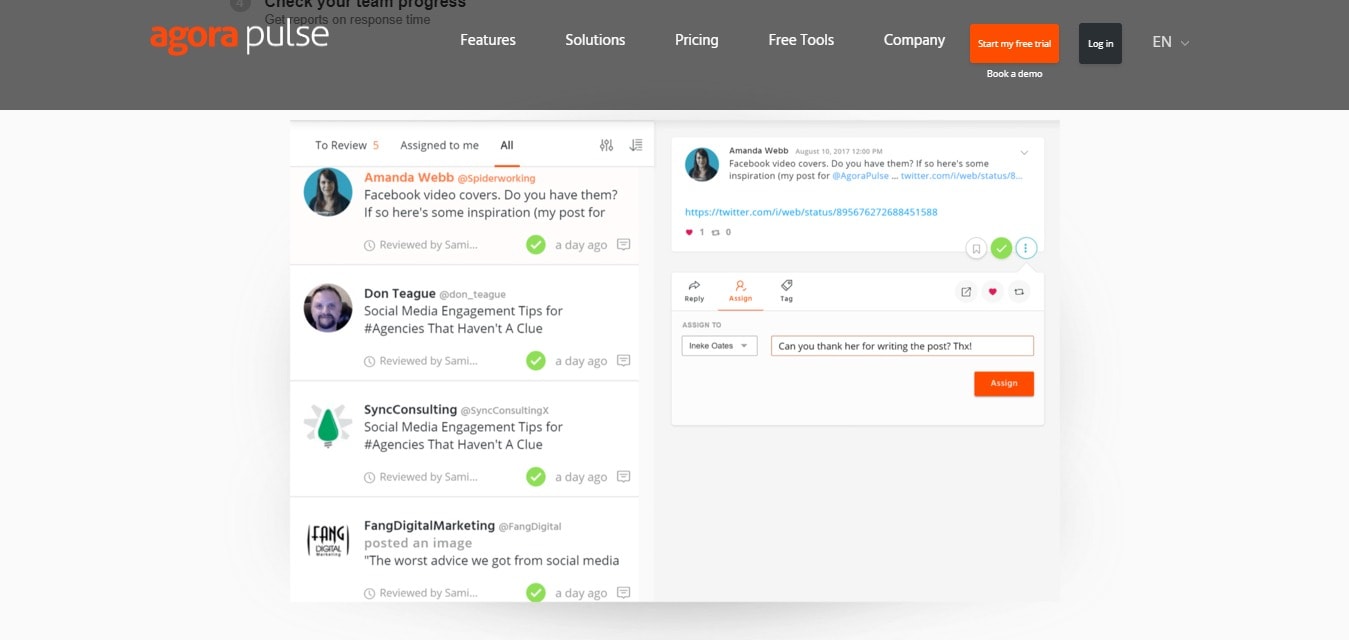Click Amanda Webb's avatar in tweet detail
Image resolution: width=1349 pixels, height=640 pixels.
pyautogui.click(x=702, y=164)
